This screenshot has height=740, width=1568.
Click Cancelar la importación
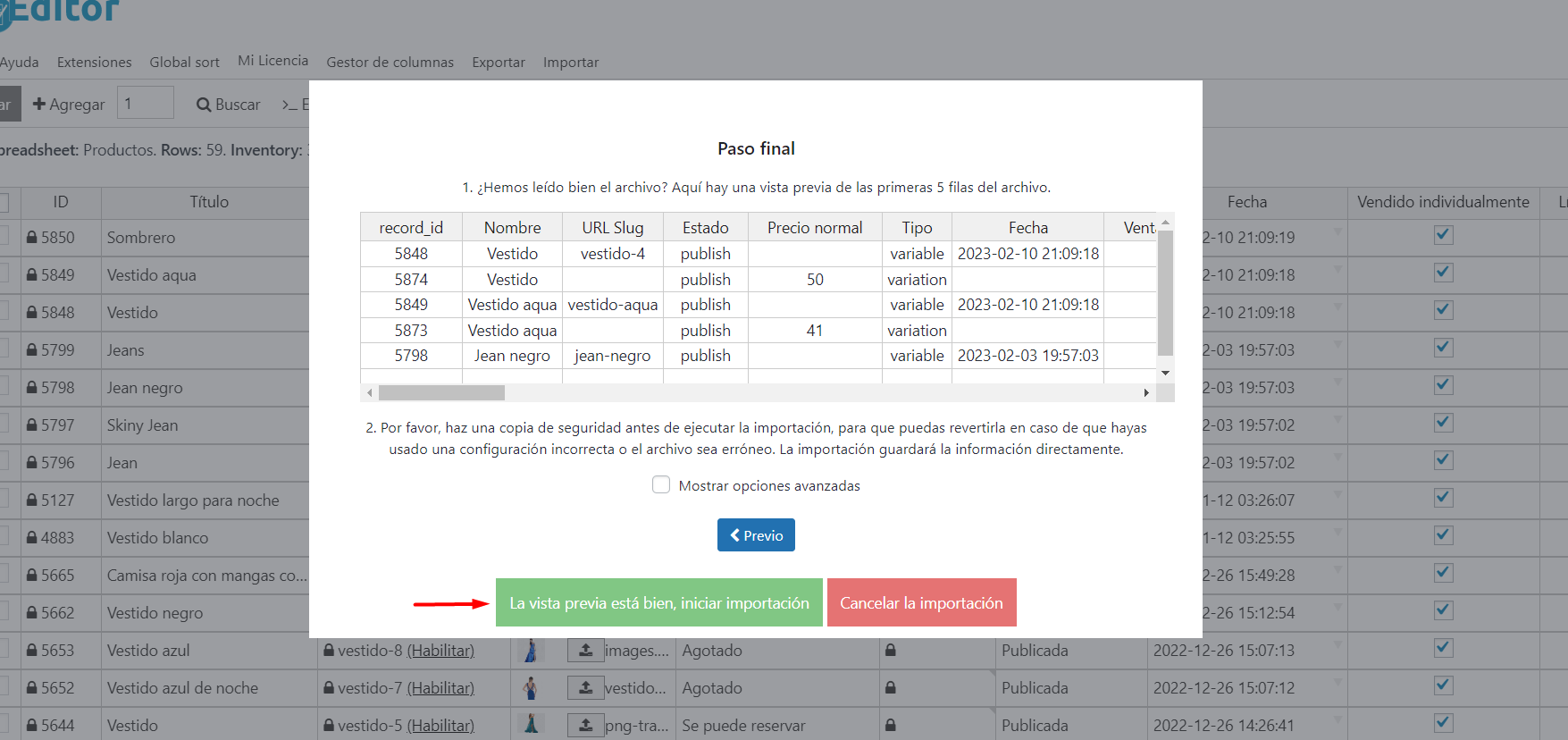coord(921,603)
